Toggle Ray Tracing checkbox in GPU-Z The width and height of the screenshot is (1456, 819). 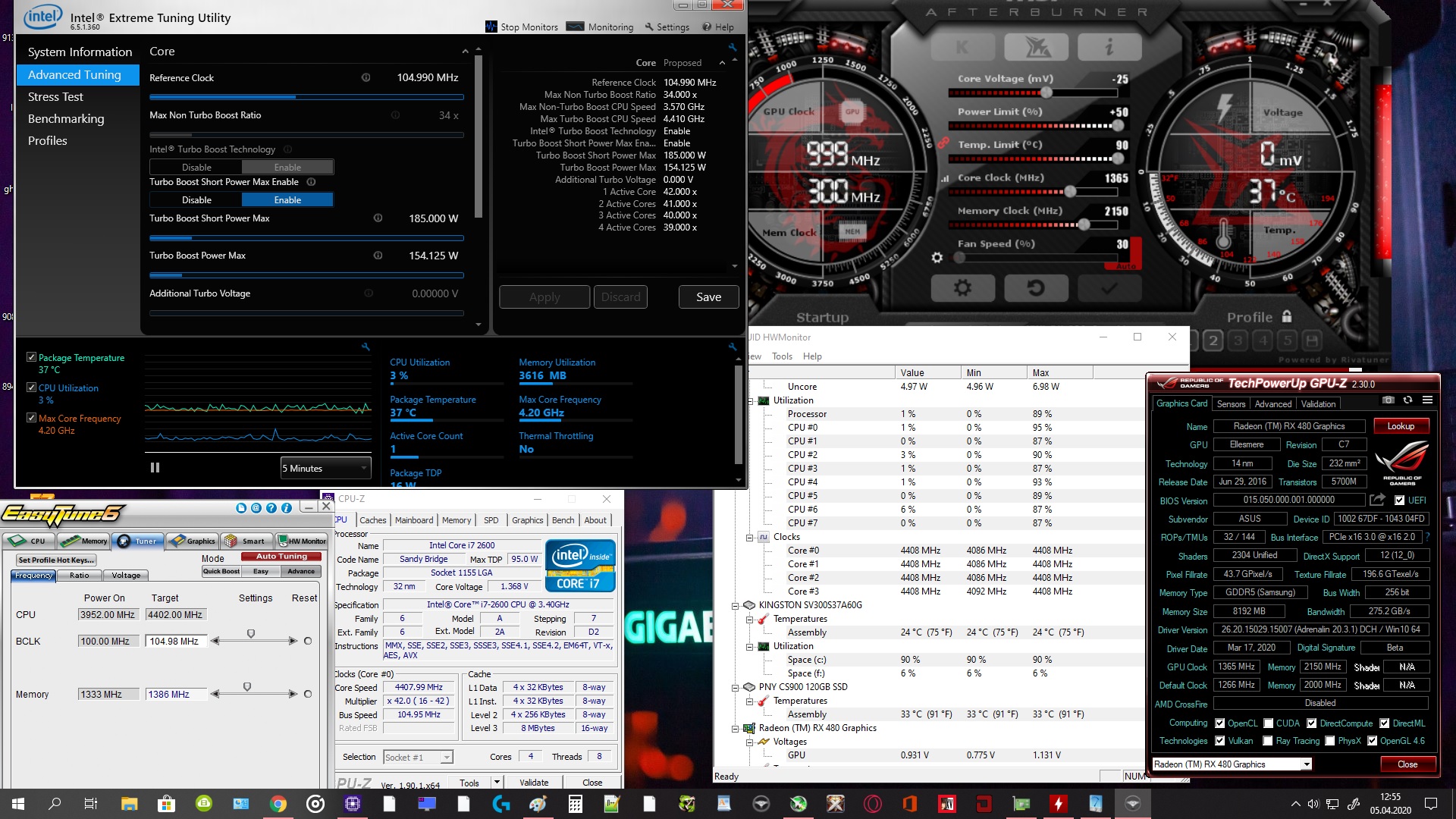pyautogui.click(x=1267, y=741)
